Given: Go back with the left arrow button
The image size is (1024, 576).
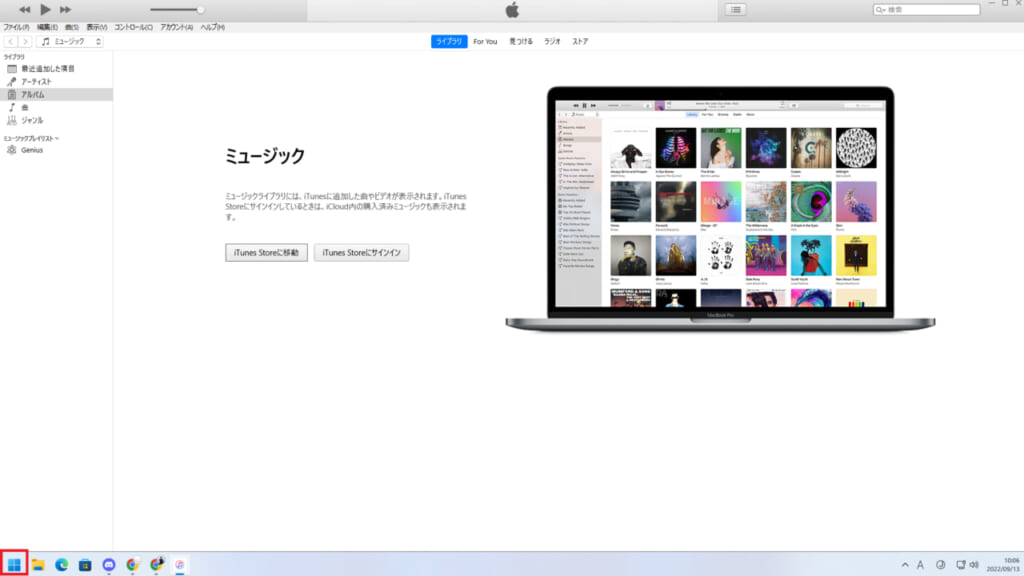Looking at the screenshot, I should 10,41.
